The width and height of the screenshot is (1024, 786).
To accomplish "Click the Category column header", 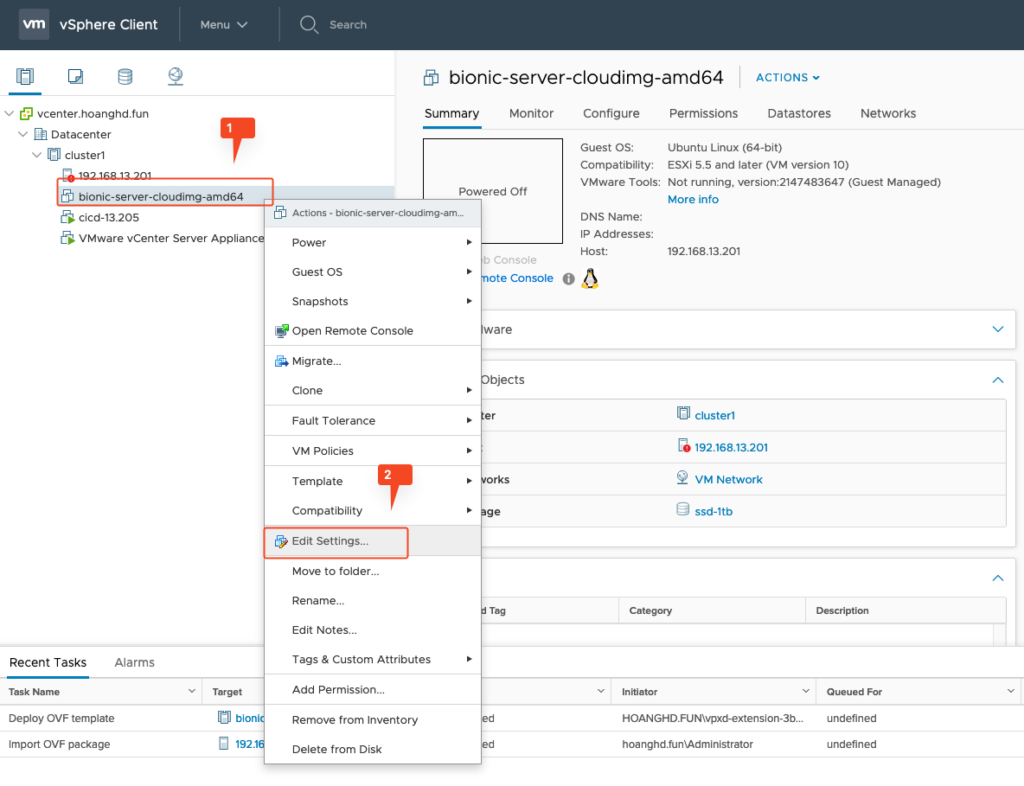I will 712,610.
